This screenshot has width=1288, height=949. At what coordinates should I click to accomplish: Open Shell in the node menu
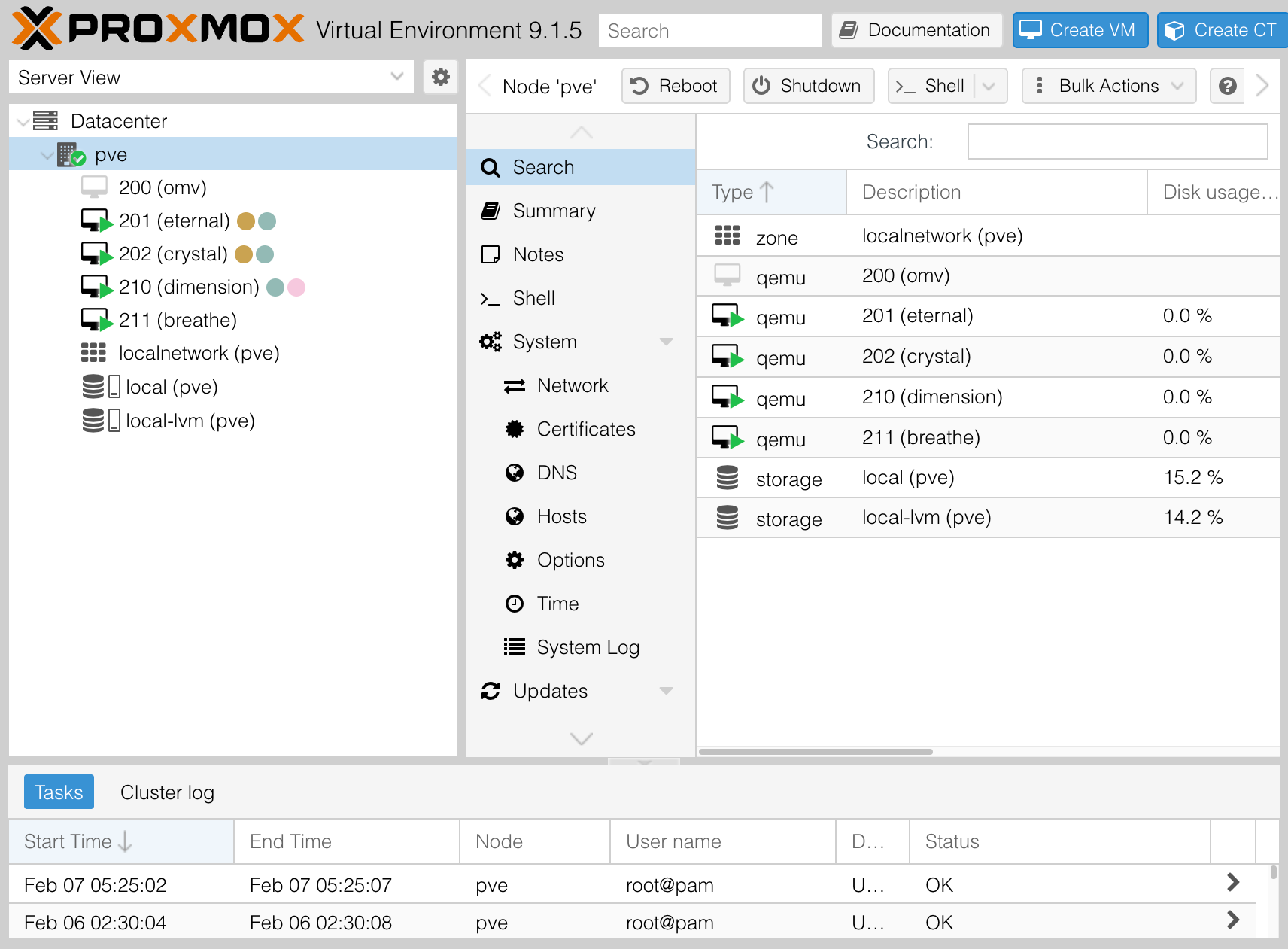581,298
